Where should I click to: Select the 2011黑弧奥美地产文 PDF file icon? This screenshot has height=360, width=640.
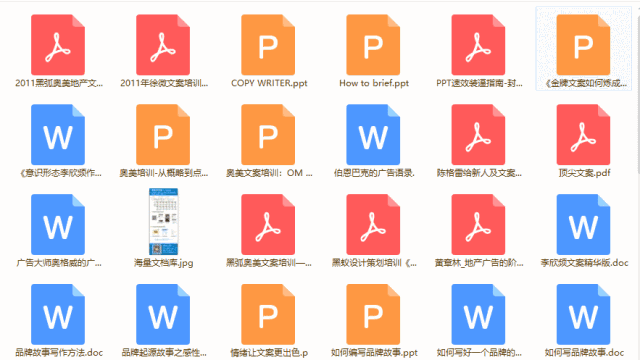click(58, 45)
